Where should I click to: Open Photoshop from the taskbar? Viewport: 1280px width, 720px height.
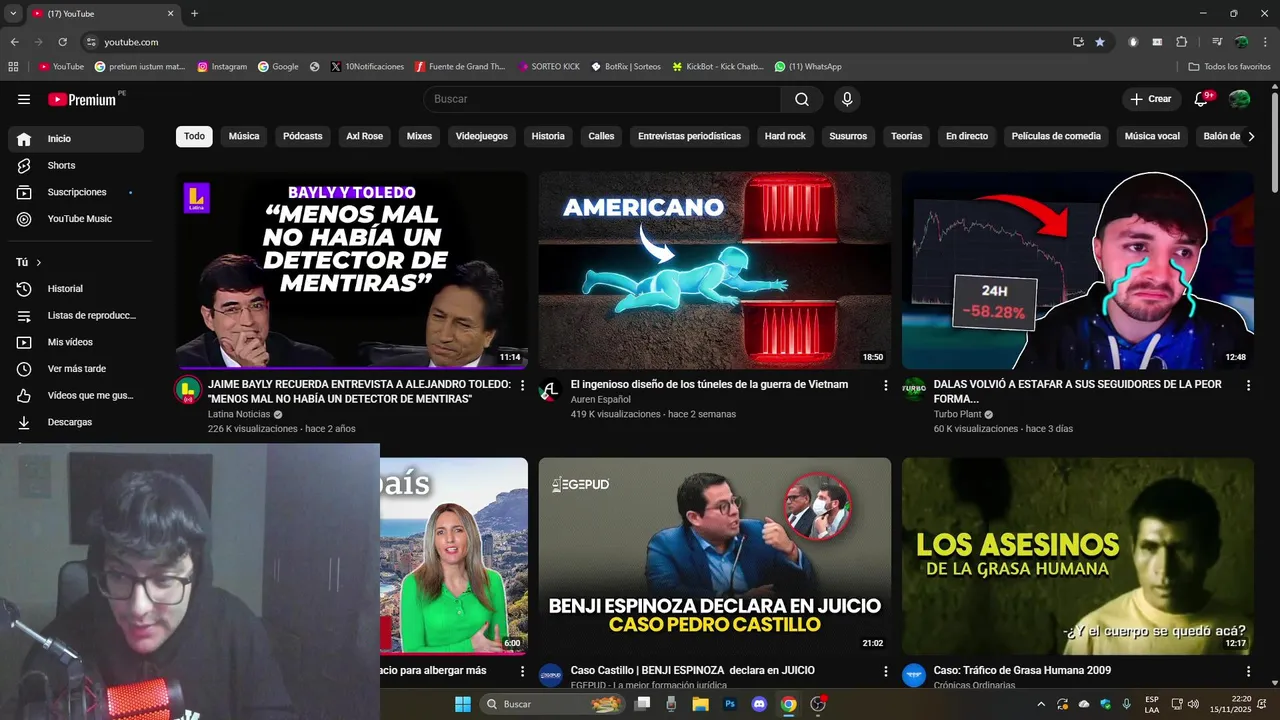point(730,704)
